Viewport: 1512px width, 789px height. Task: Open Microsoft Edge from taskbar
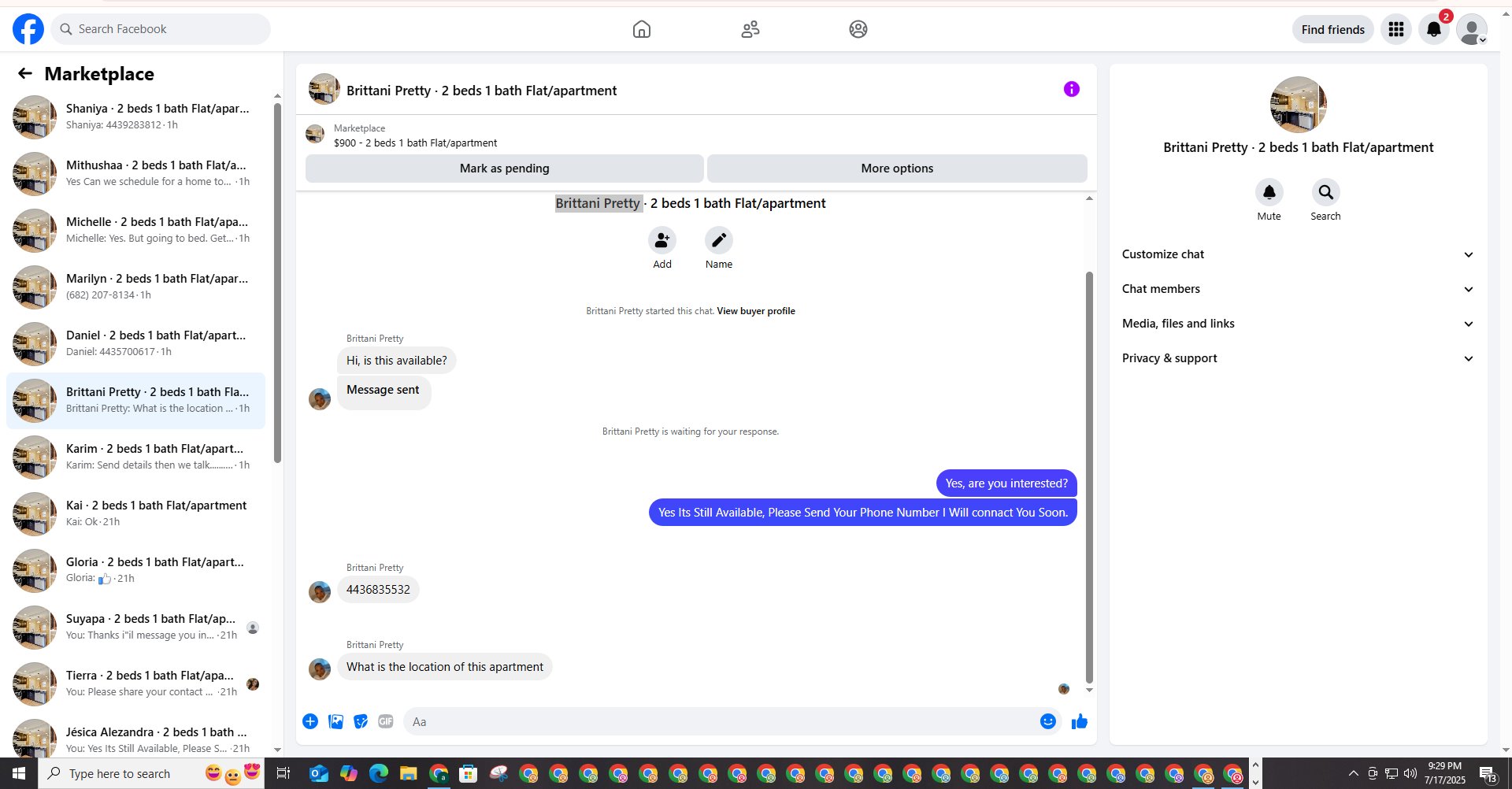(x=379, y=773)
